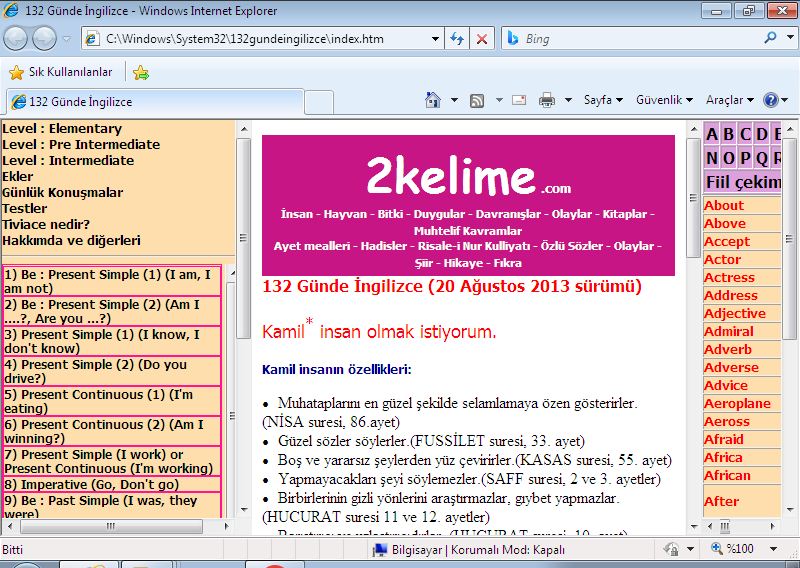800x568 pixels.
Task: Open the feeds dropdown arrow
Action: tap(499, 100)
